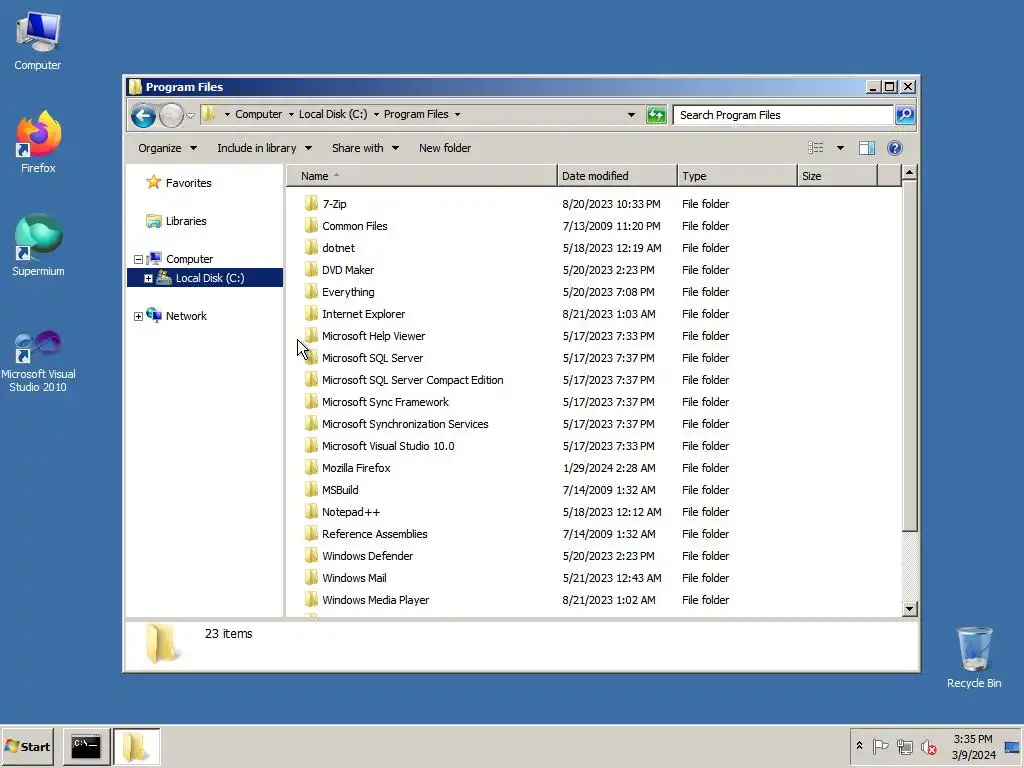Select the Notepad++ folder icon

[311, 512]
